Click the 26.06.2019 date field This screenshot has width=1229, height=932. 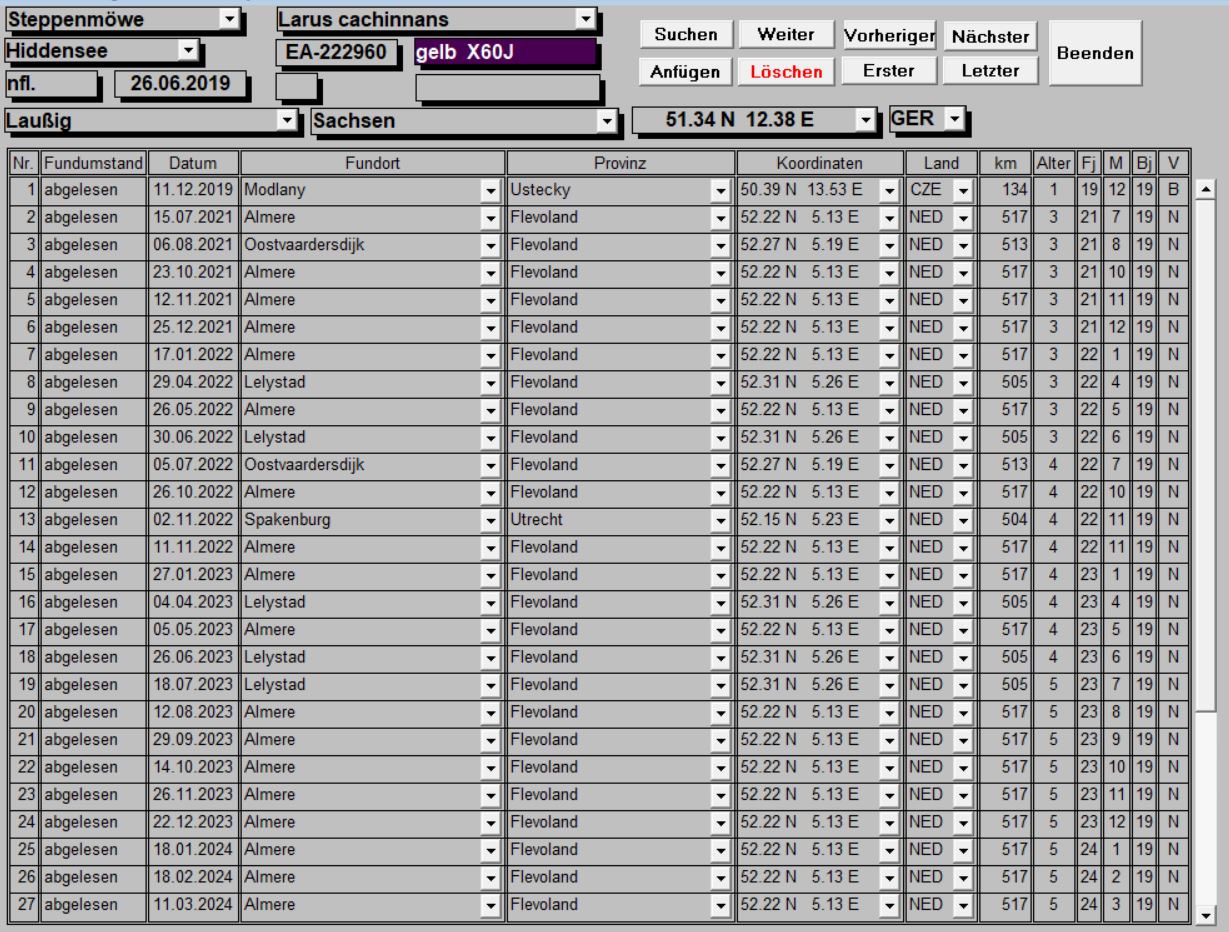(x=180, y=84)
